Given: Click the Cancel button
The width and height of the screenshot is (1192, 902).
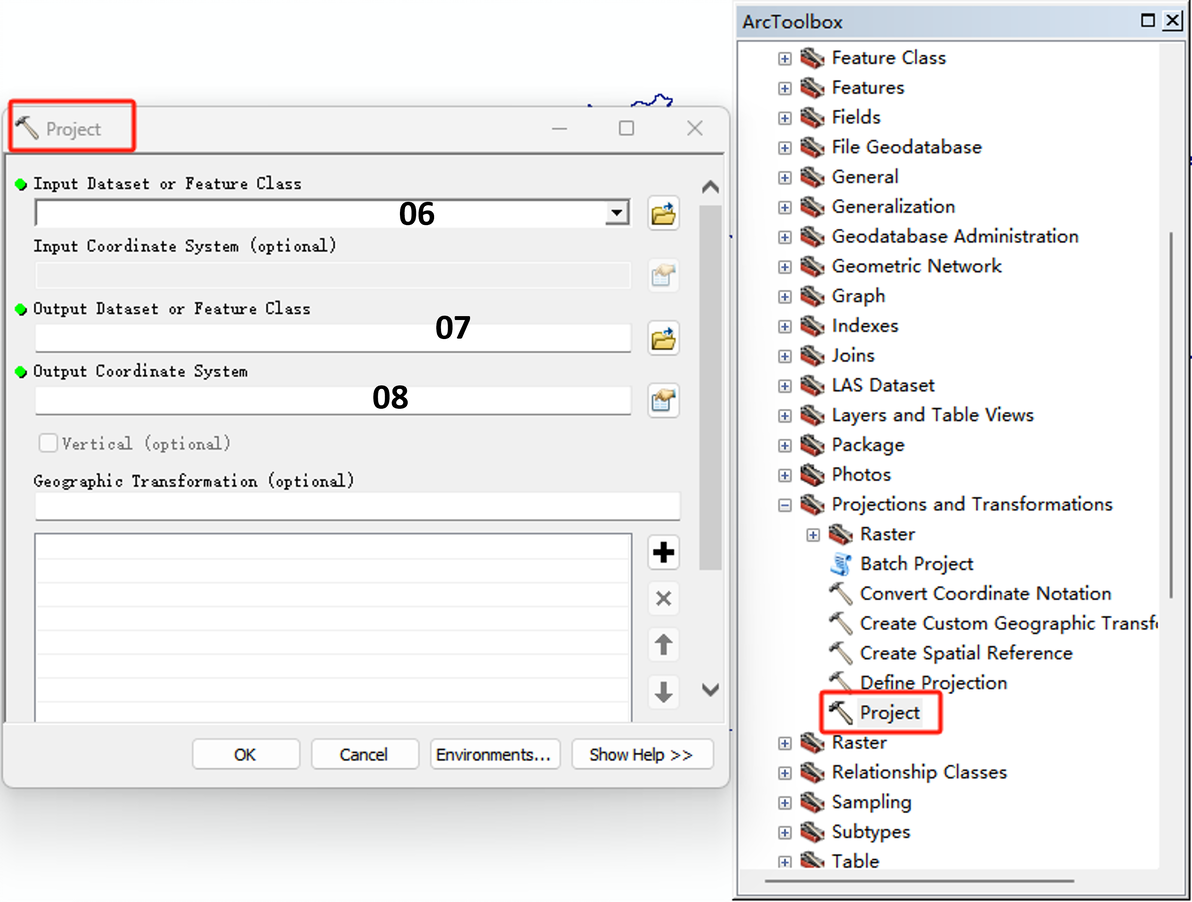Looking at the screenshot, I should point(364,754).
